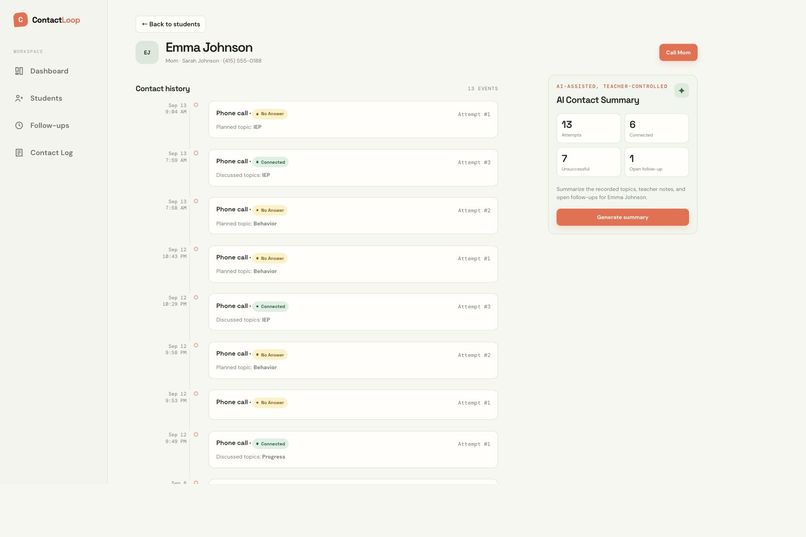Select timeline marker for Sep 13 Attempt #3
Image resolution: width=806 pixels, height=537 pixels.
pyautogui.click(x=196, y=153)
